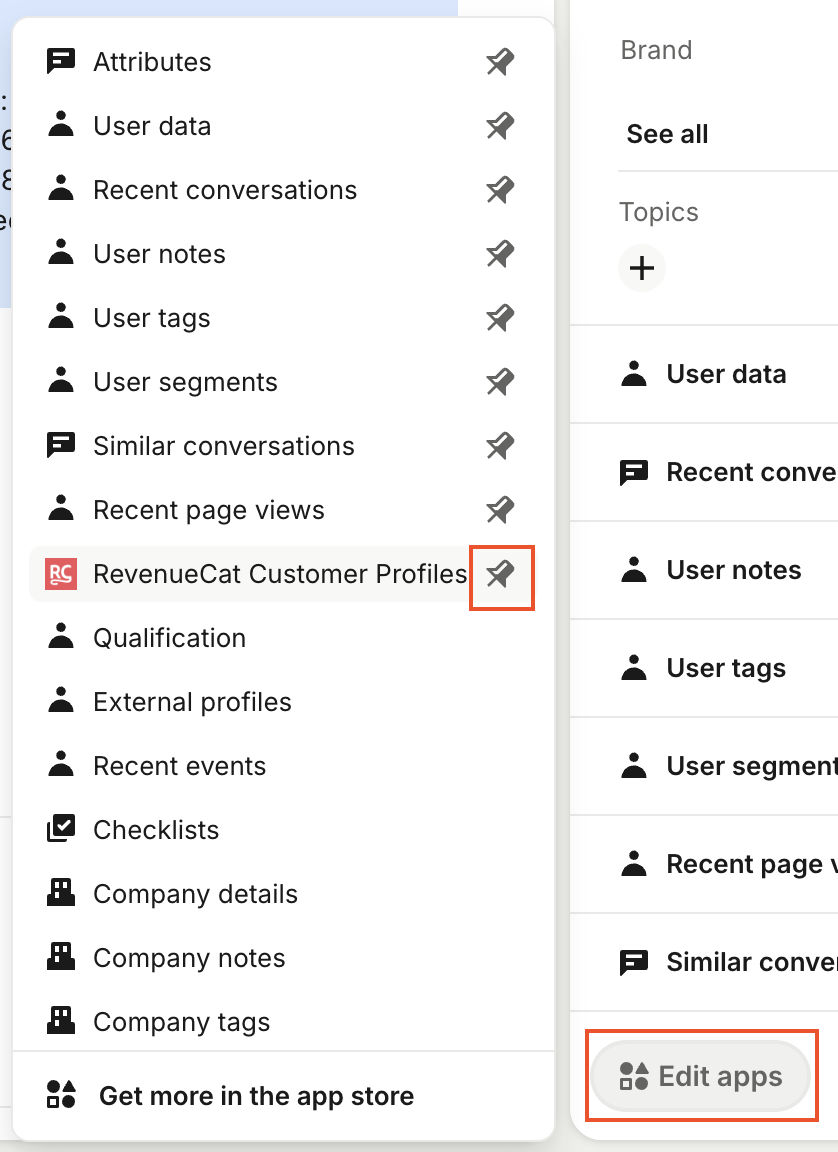Toggle the pin beside User tags
This screenshot has width=838, height=1152.
click(499, 317)
